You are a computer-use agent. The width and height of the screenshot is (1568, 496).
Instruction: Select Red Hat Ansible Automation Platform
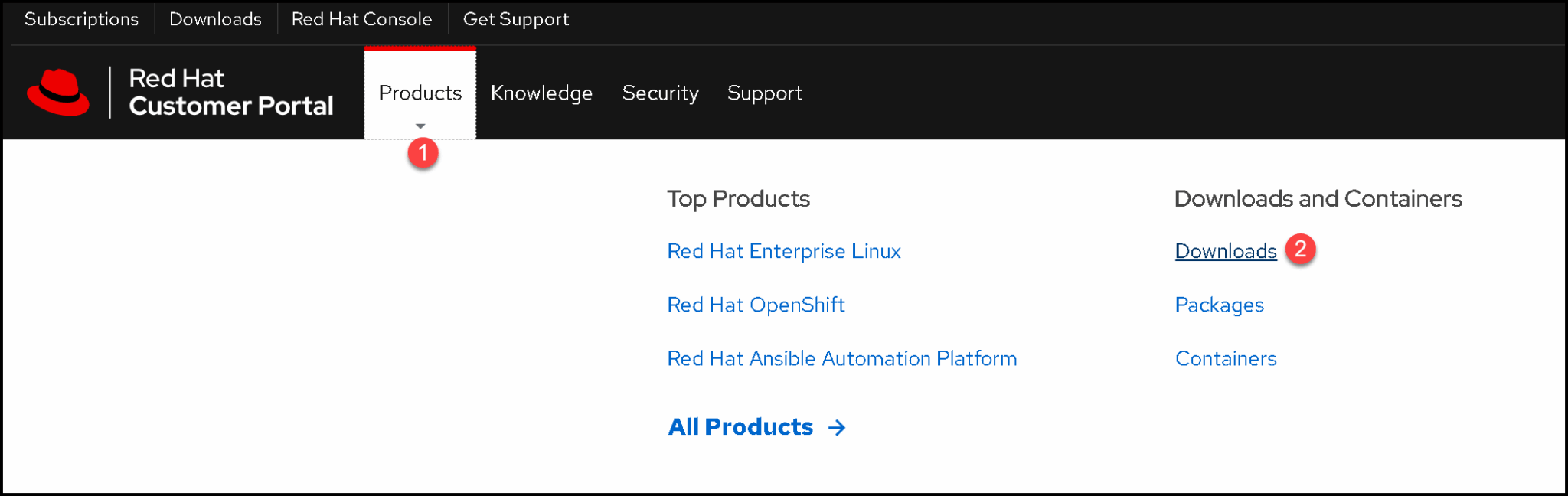[x=841, y=358]
